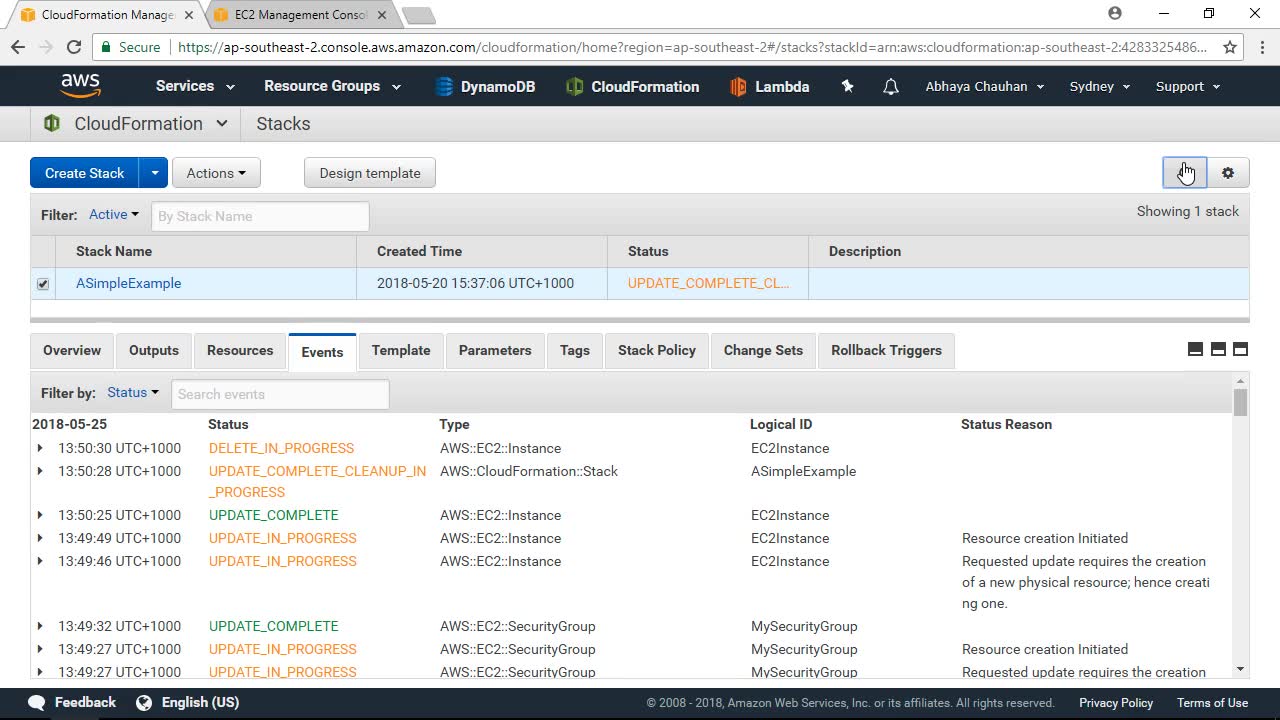Expand the 13:50:30 DELETE_IN_PROGRESS event
1280x720 pixels.
pyautogui.click(x=40, y=448)
